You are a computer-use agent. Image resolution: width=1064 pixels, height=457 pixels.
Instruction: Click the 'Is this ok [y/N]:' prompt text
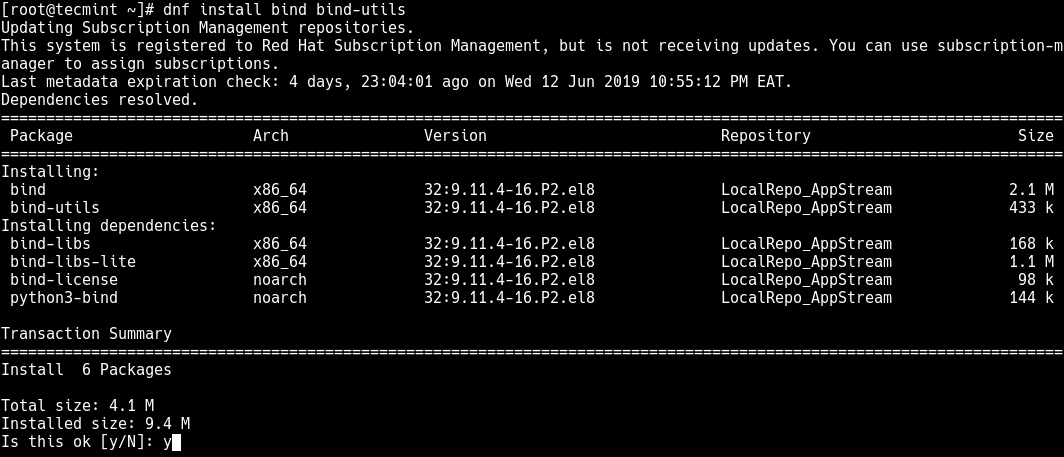pos(78,442)
